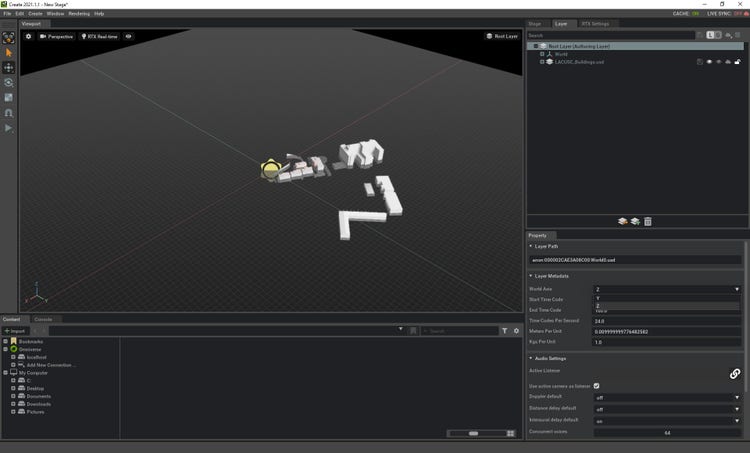Click the Perspective camera button
Viewport: 750px width, 453px height.
pyautogui.click(x=57, y=36)
